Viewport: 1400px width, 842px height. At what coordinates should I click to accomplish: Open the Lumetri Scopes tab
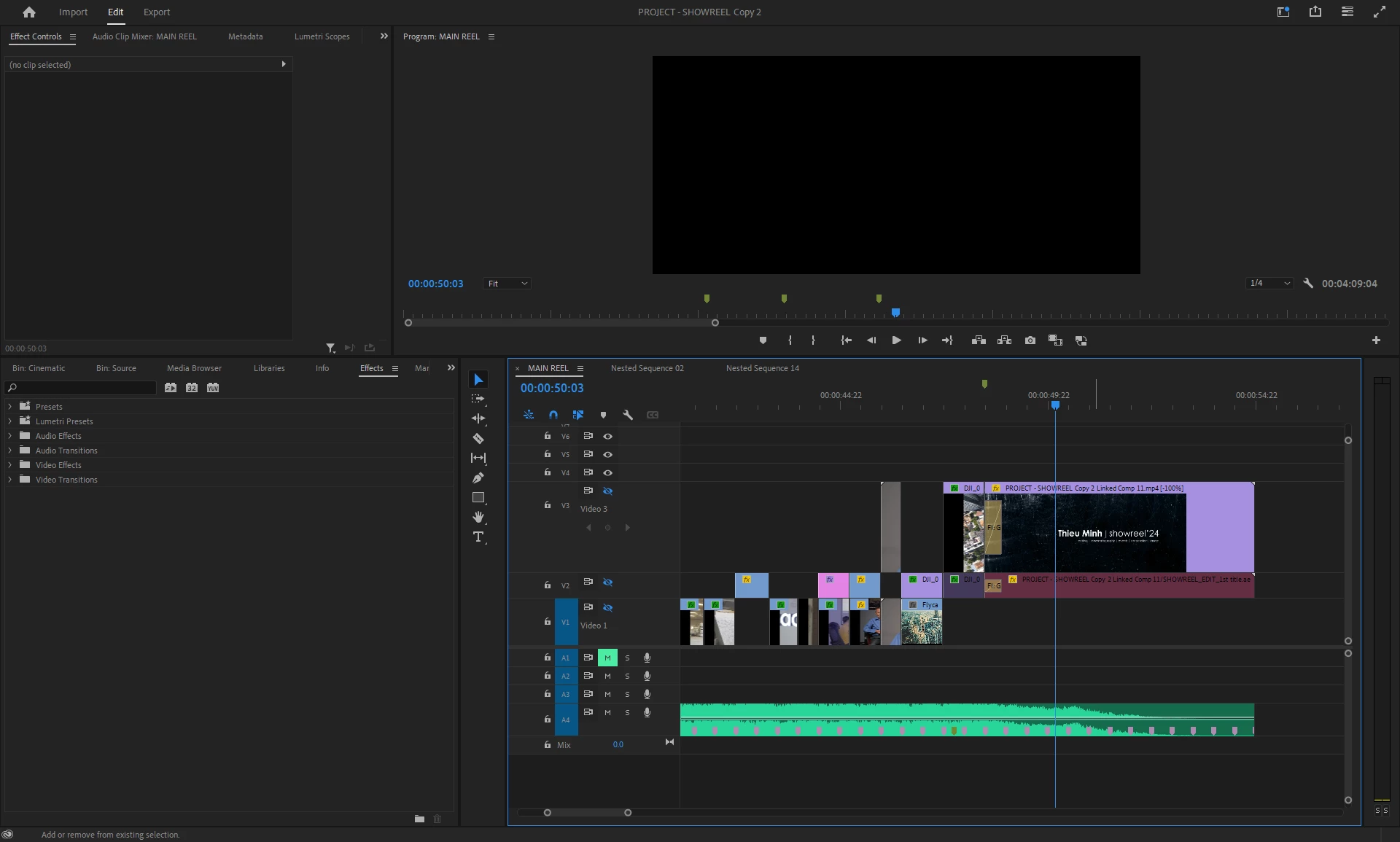click(322, 36)
